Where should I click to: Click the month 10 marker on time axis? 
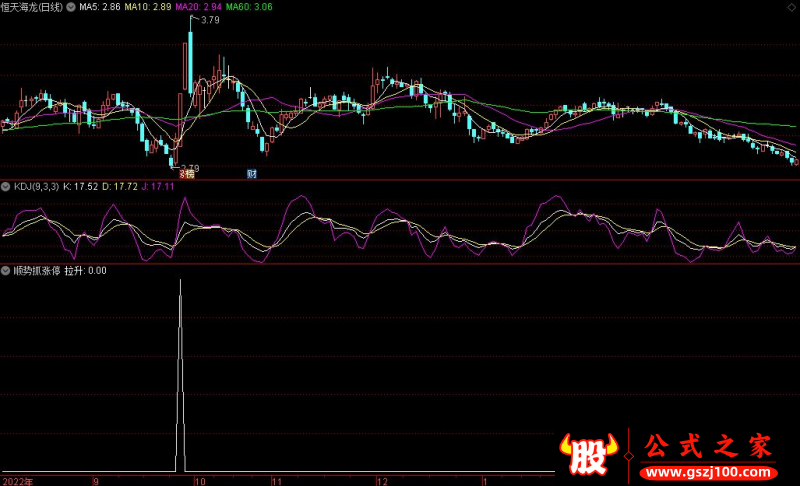[200, 481]
